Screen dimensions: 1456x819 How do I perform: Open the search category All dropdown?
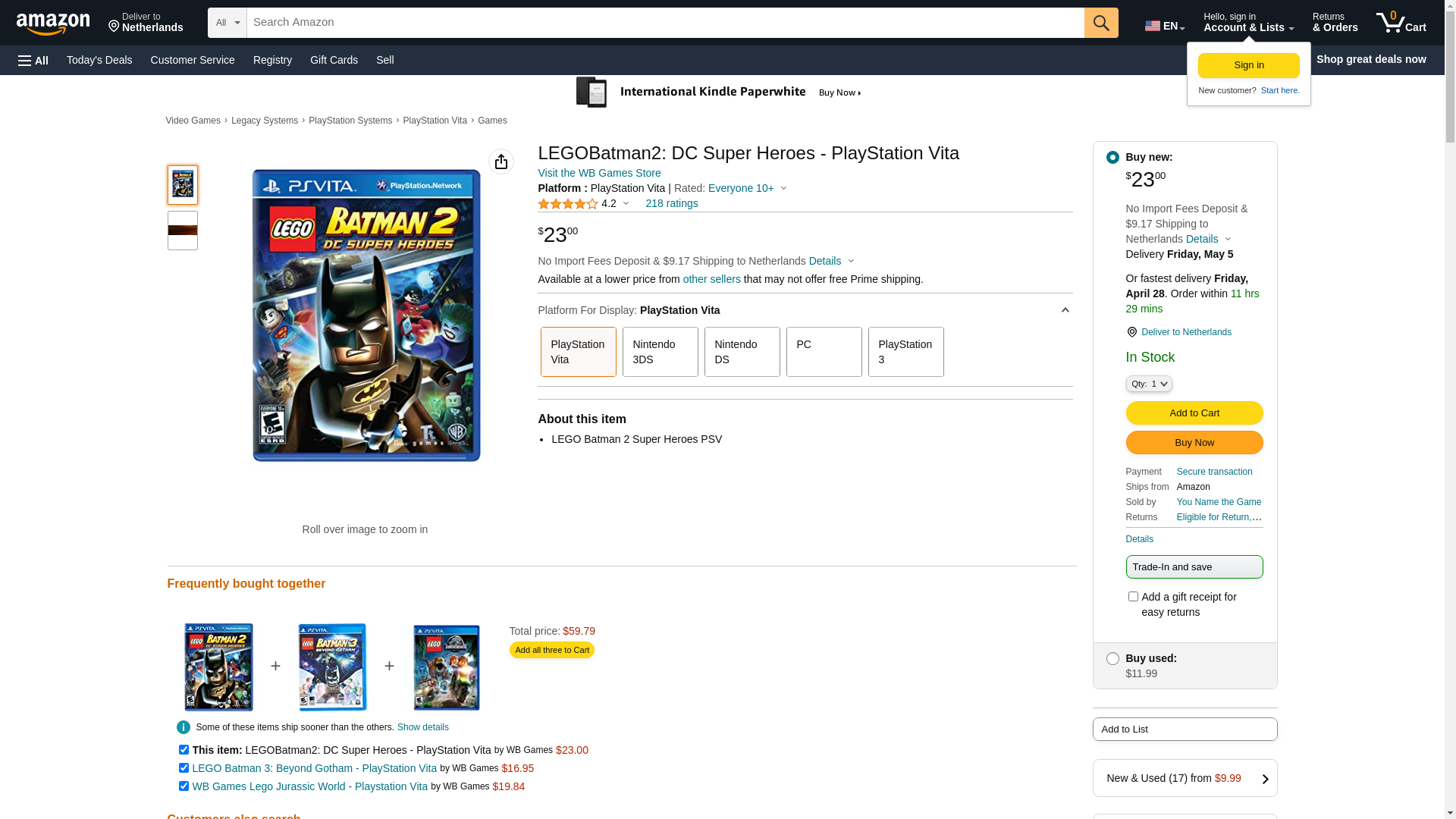click(x=227, y=23)
